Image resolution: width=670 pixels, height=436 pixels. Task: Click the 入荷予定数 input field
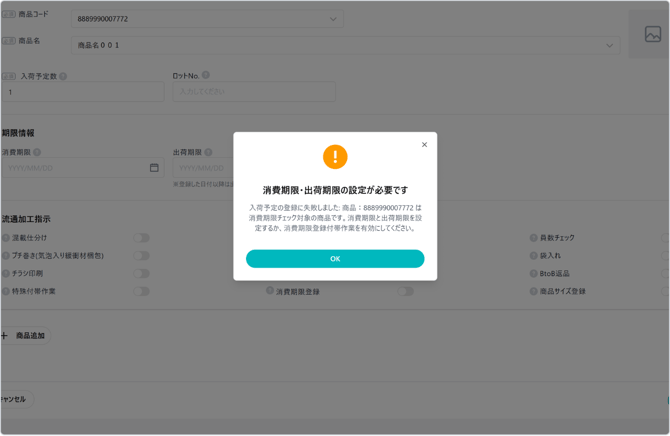pyautogui.click(x=82, y=92)
